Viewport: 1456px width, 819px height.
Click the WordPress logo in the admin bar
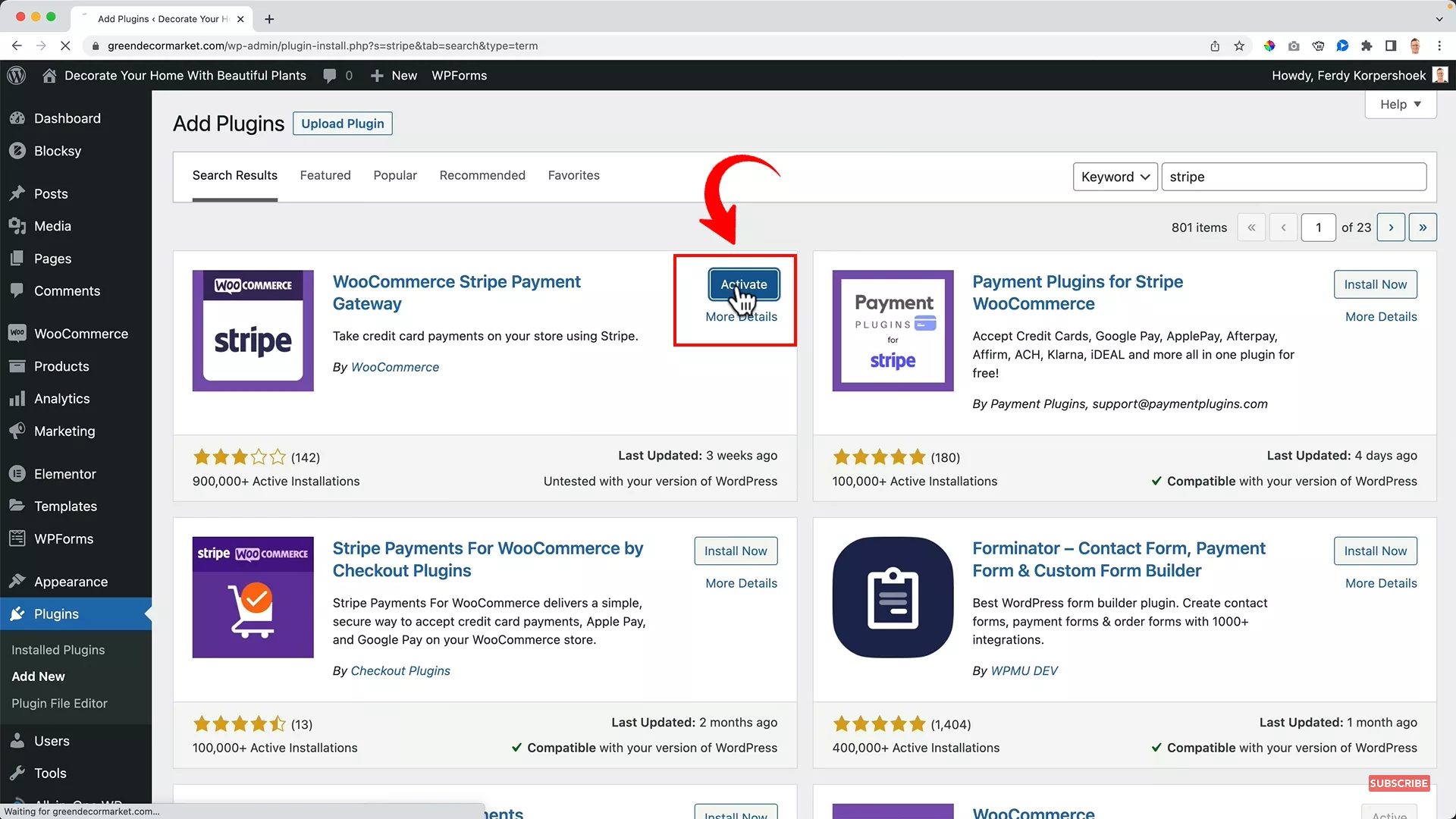pyautogui.click(x=17, y=75)
